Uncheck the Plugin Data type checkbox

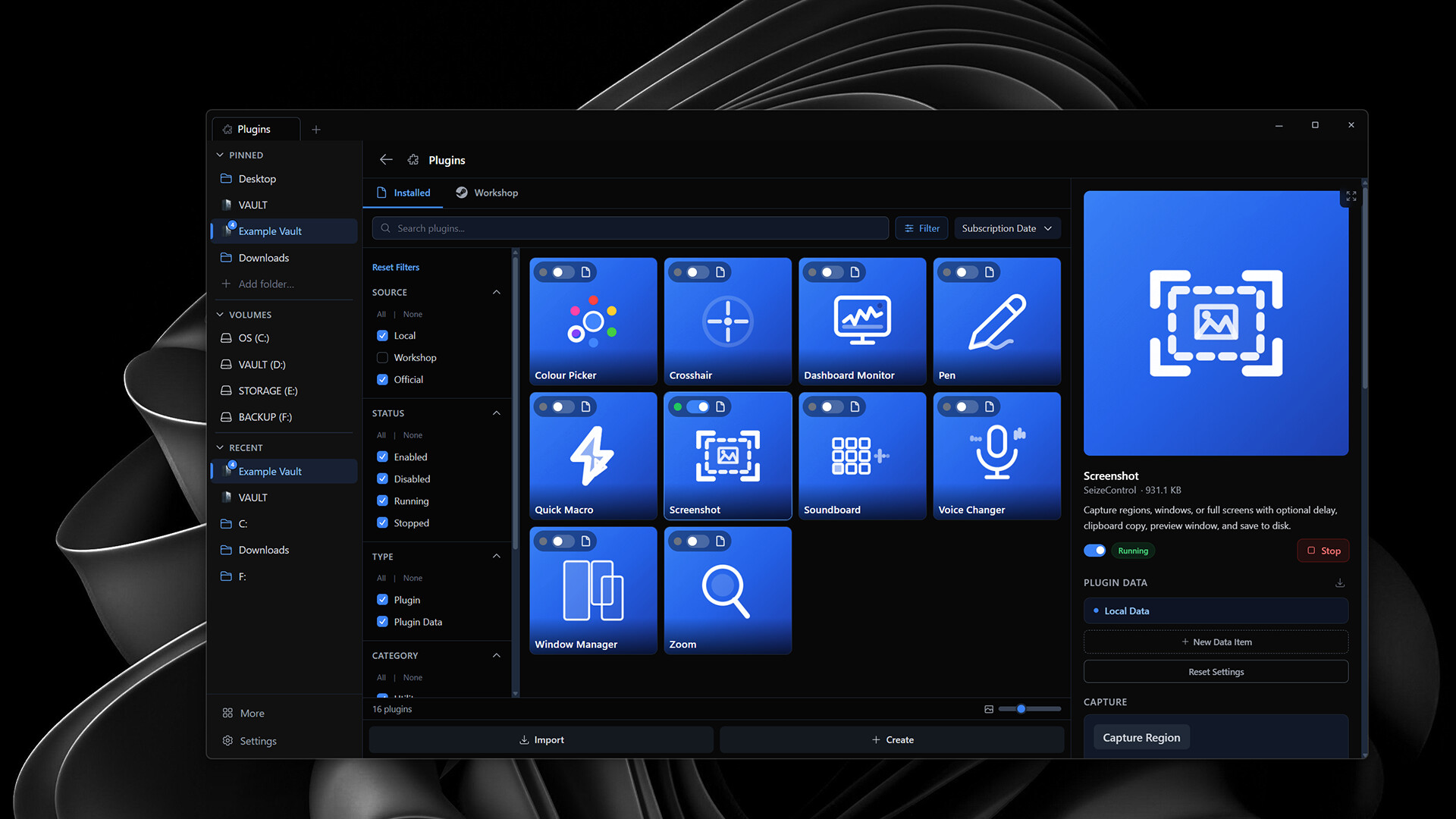[x=382, y=622]
